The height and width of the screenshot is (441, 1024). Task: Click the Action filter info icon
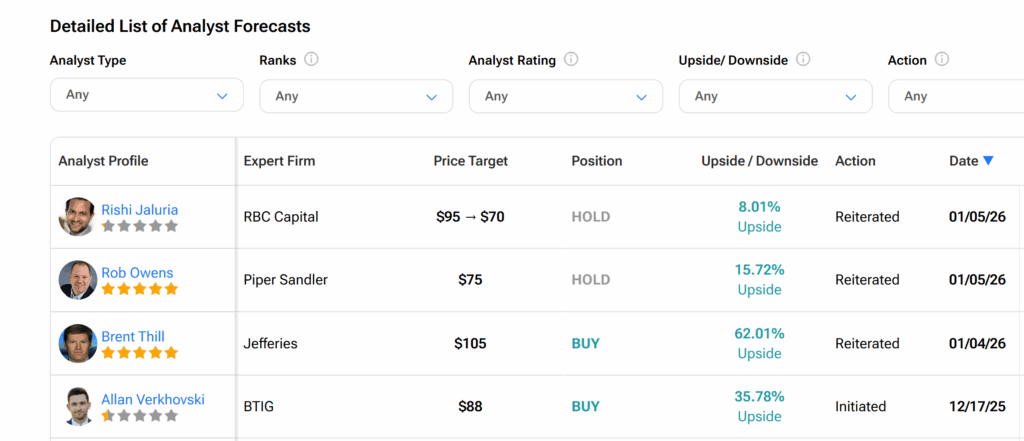pyautogui.click(x=942, y=60)
